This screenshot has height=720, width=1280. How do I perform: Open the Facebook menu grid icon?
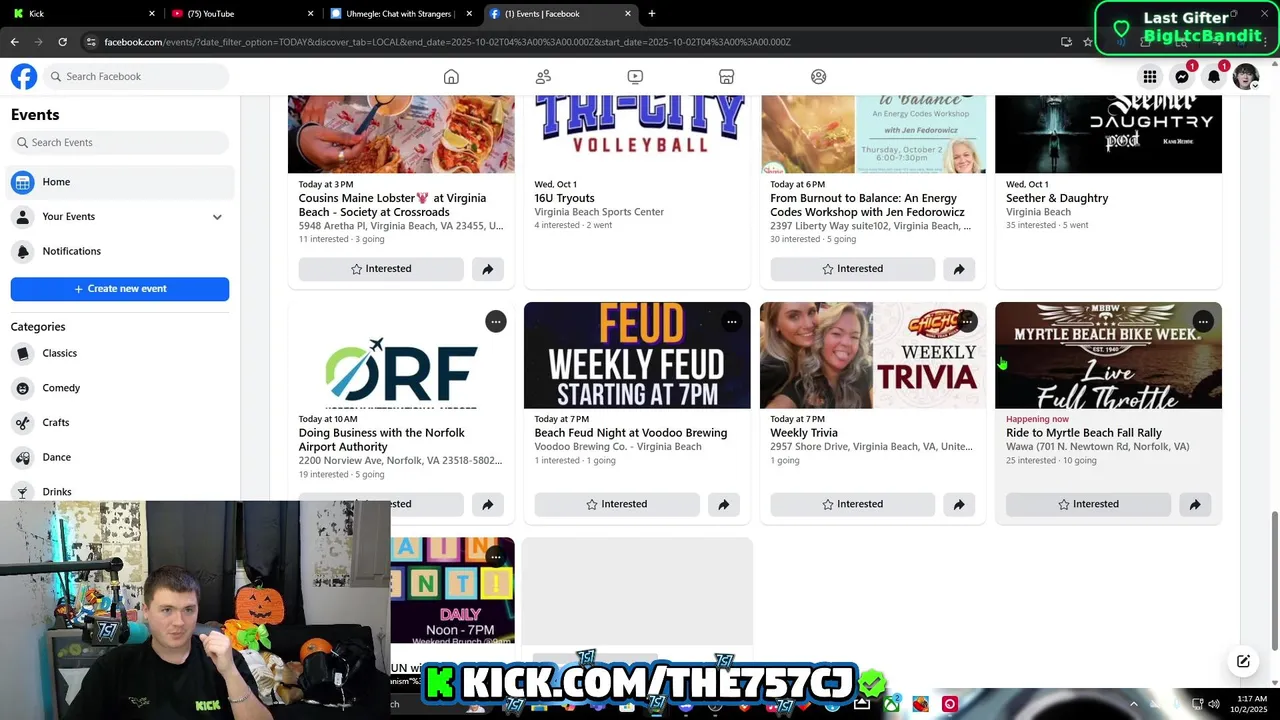pyautogui.click(x=1150, y=77)
